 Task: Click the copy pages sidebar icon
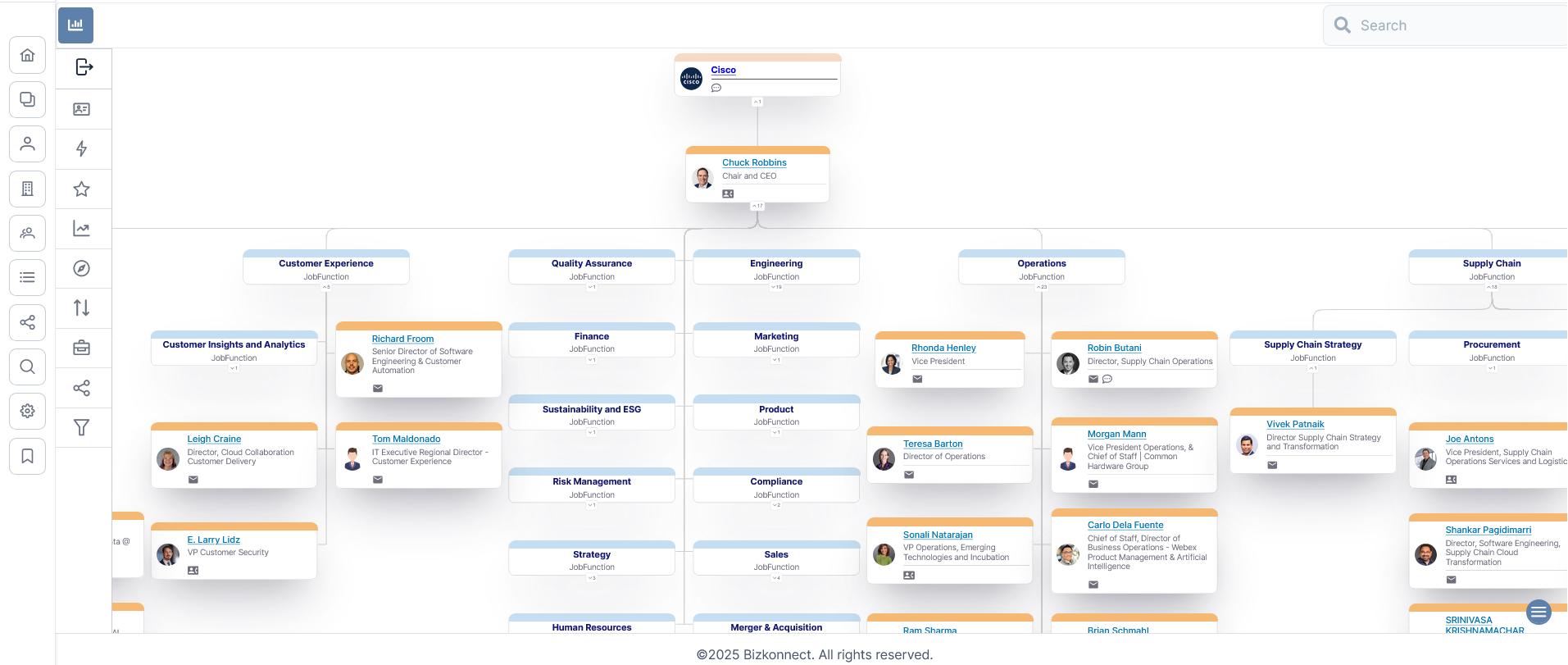coord(27,99)
